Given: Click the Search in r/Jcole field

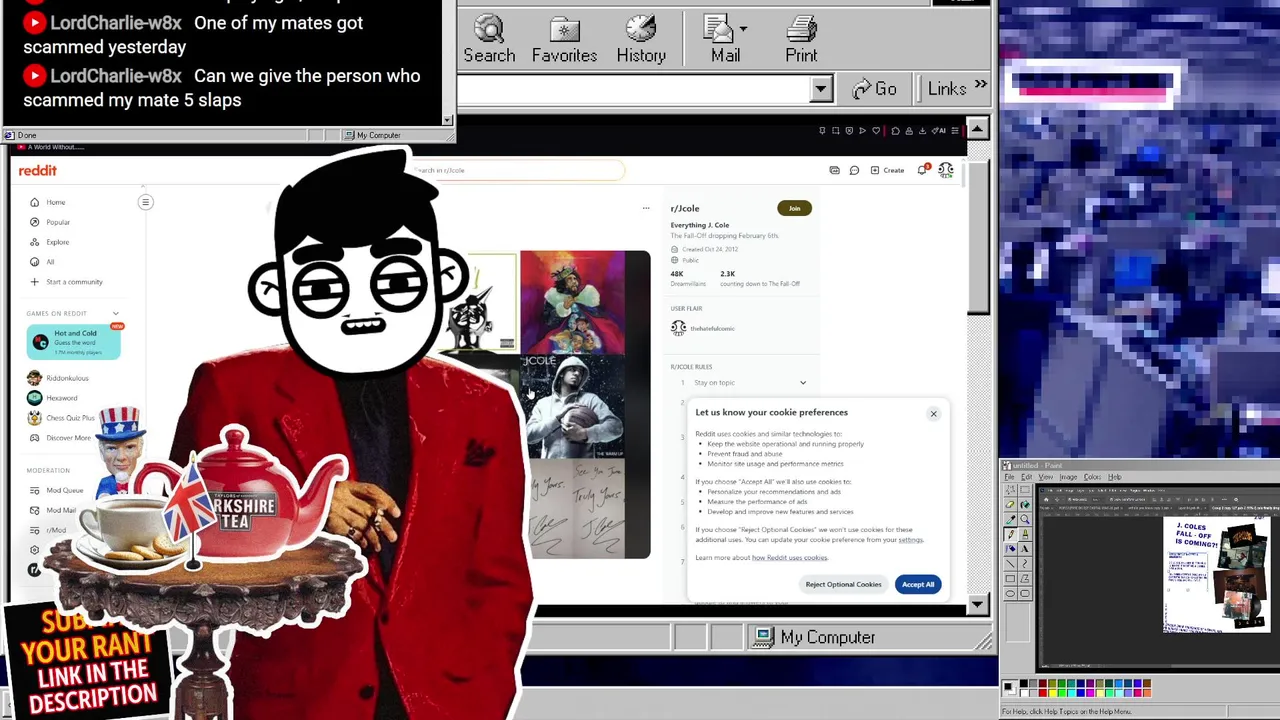Looking at the screenshot, I should coord(520,170).
